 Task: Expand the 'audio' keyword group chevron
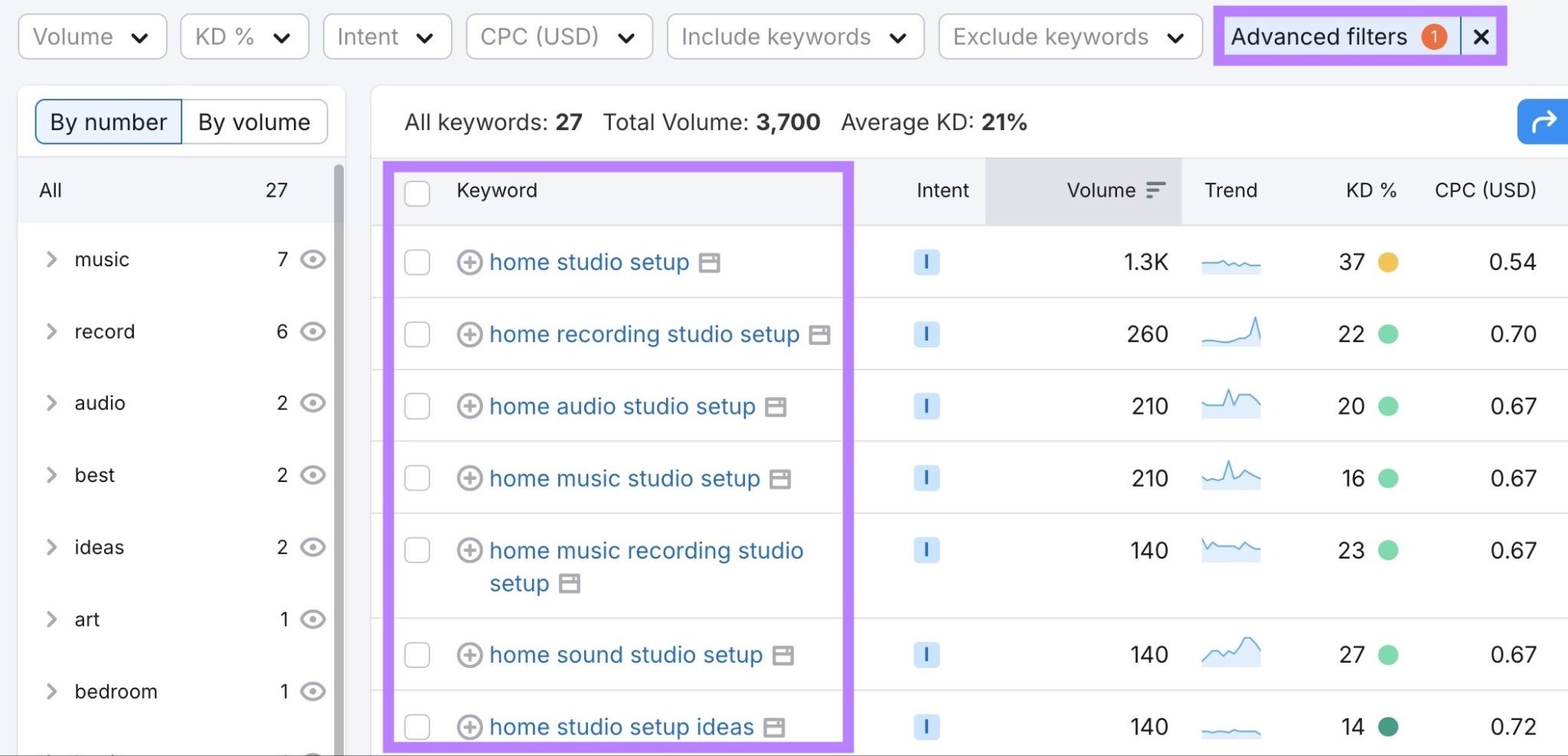tap(51, 403)
